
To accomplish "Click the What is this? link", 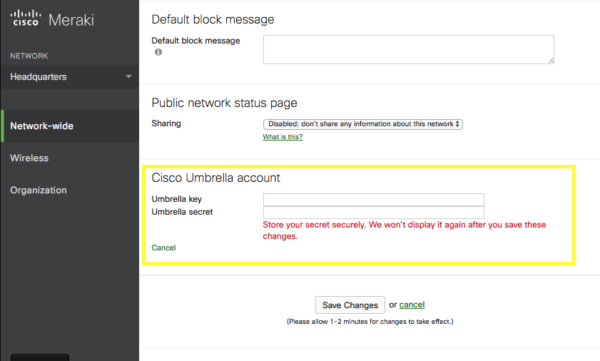I will 282,137.
